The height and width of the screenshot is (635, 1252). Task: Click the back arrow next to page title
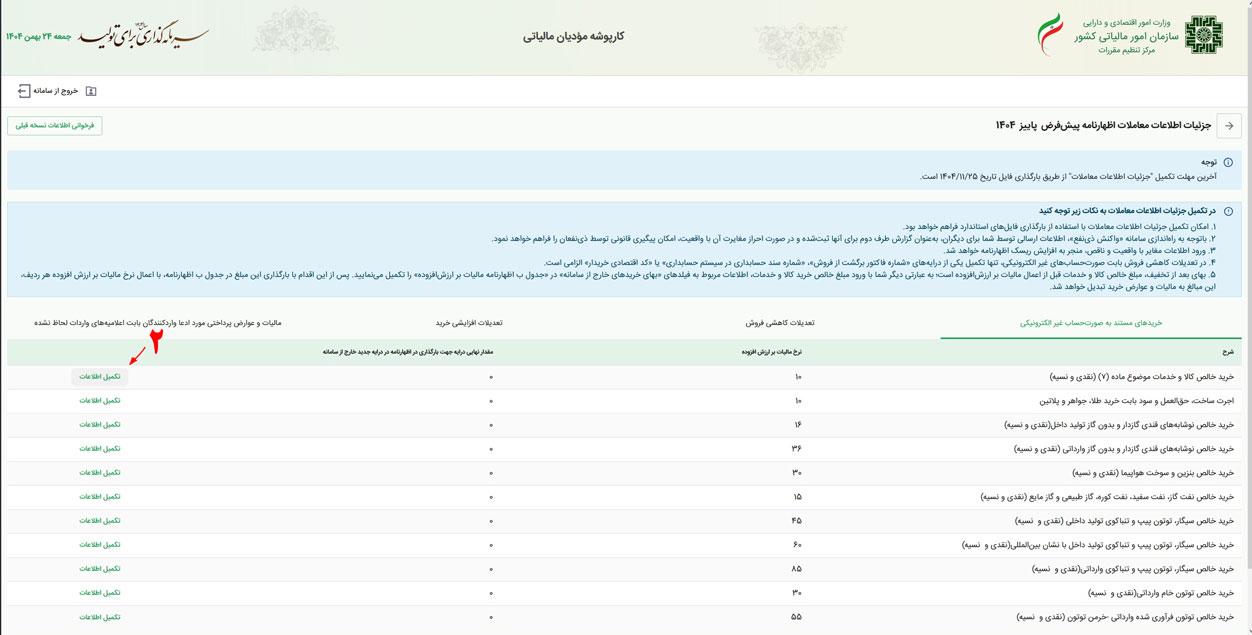coord(1231,125)
